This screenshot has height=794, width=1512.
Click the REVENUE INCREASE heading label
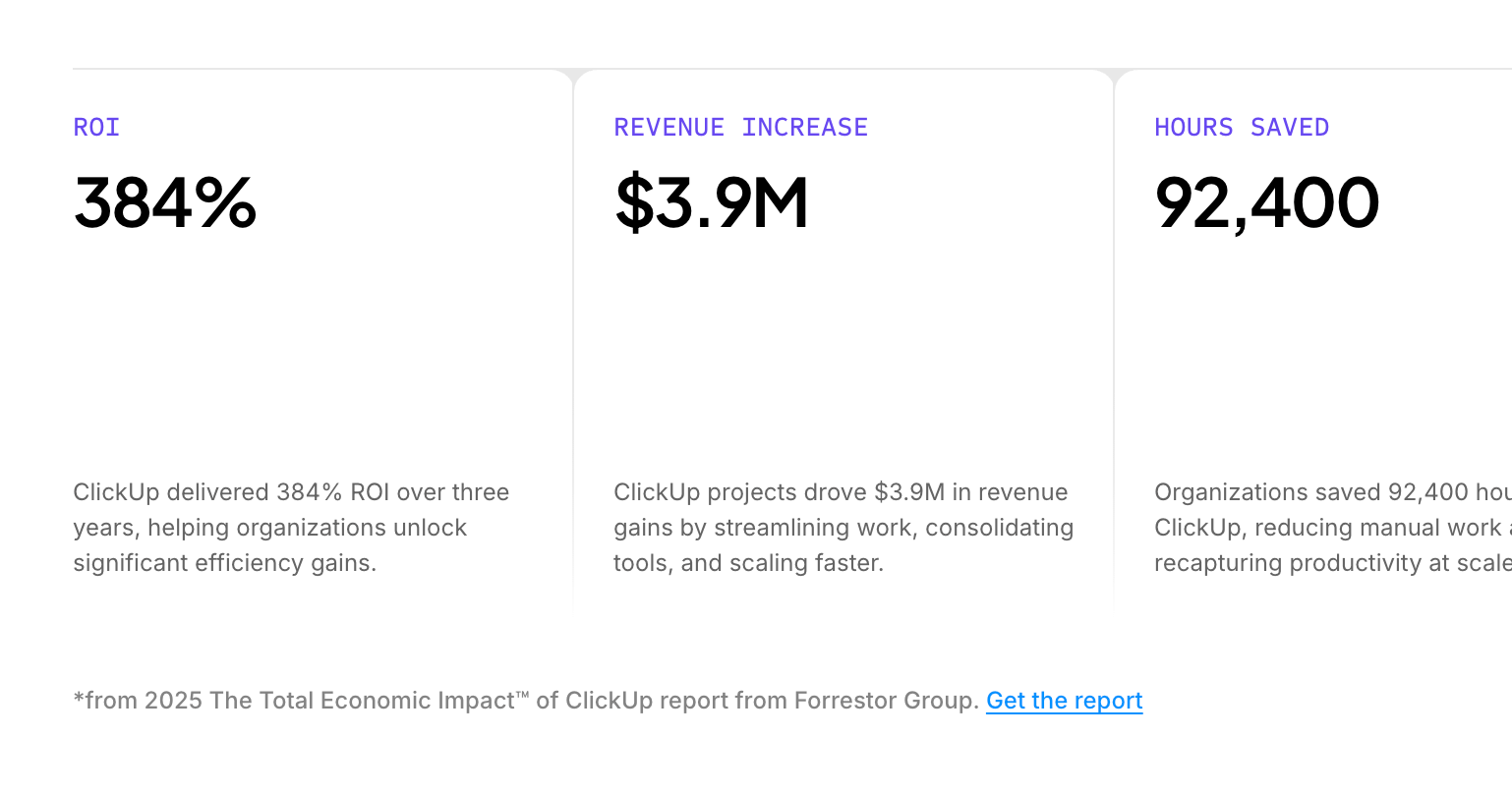[x=740, y=128]
